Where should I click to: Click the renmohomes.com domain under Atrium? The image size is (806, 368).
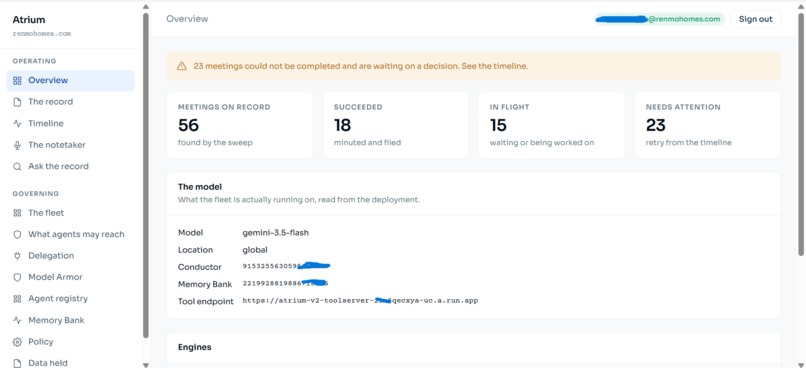(x=42, y=34)
